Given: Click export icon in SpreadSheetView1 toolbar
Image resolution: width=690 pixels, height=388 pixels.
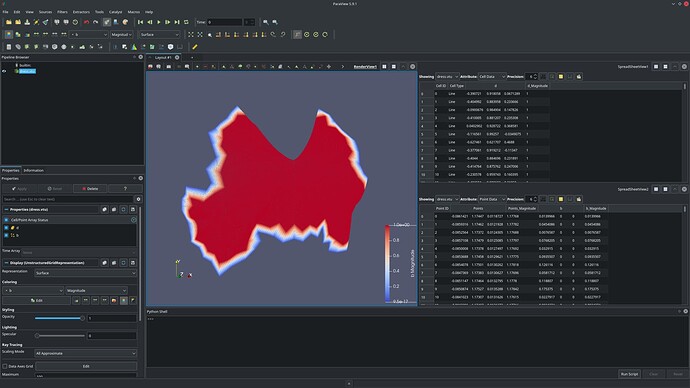Looking at the screenshot, I should coord(579,77).
